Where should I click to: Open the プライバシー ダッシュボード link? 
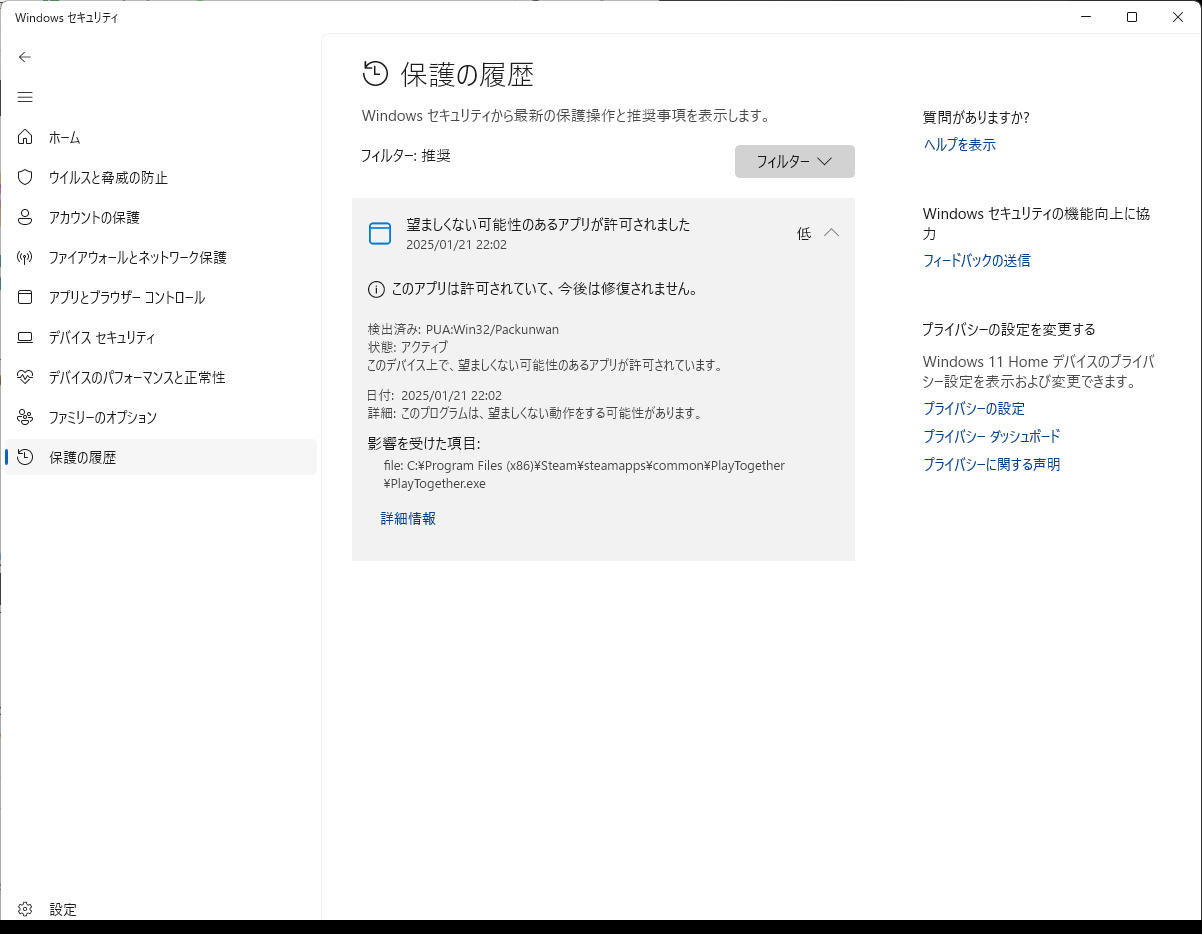991,437
